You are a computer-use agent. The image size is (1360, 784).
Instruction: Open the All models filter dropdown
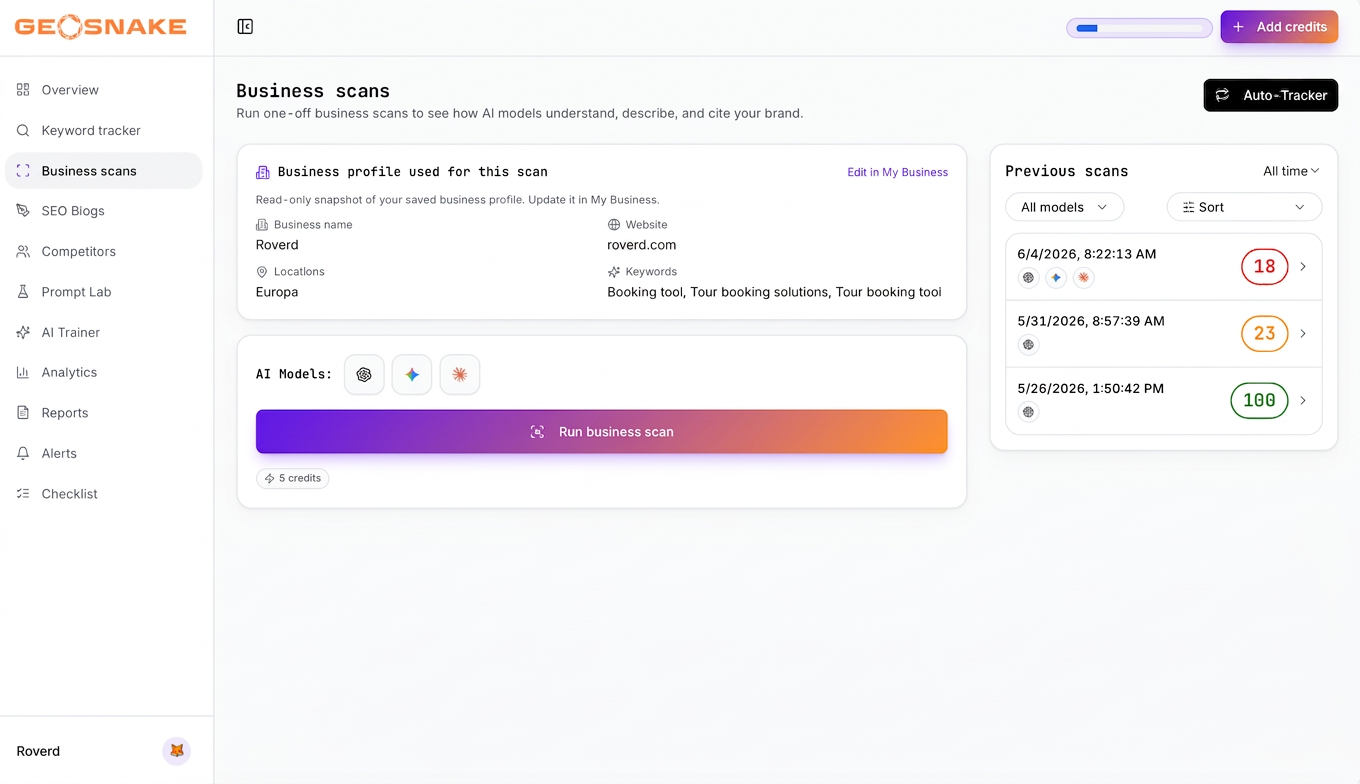(x=1064, y=207)
